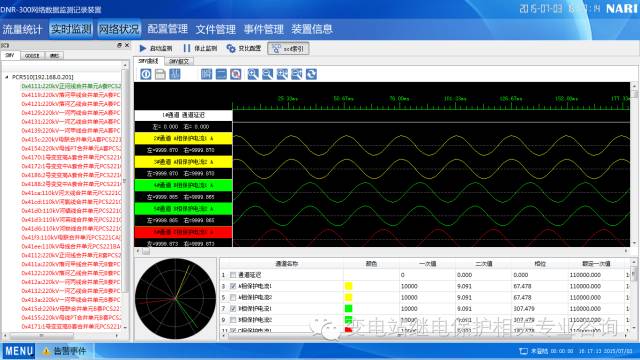Open the 事件管理 menu
Image resolution: width=640 pixels, height=360 pixels.
coord(264,29)
